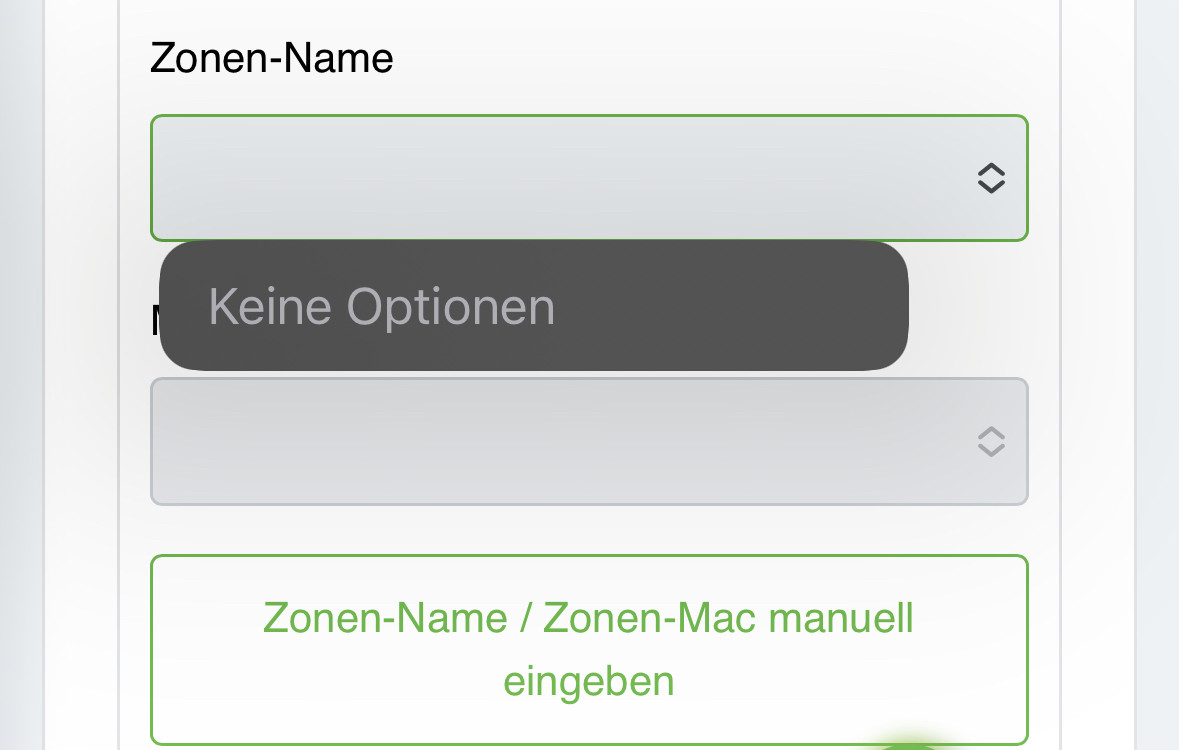1179x750 pixels.
Task: Click the green circle peeking at bottom edge
Action: coord(910,744)
